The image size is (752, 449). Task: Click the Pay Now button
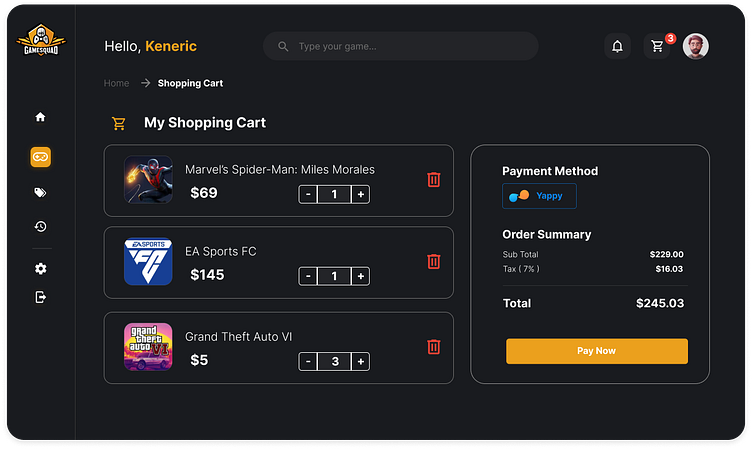(x=596, y=351)
